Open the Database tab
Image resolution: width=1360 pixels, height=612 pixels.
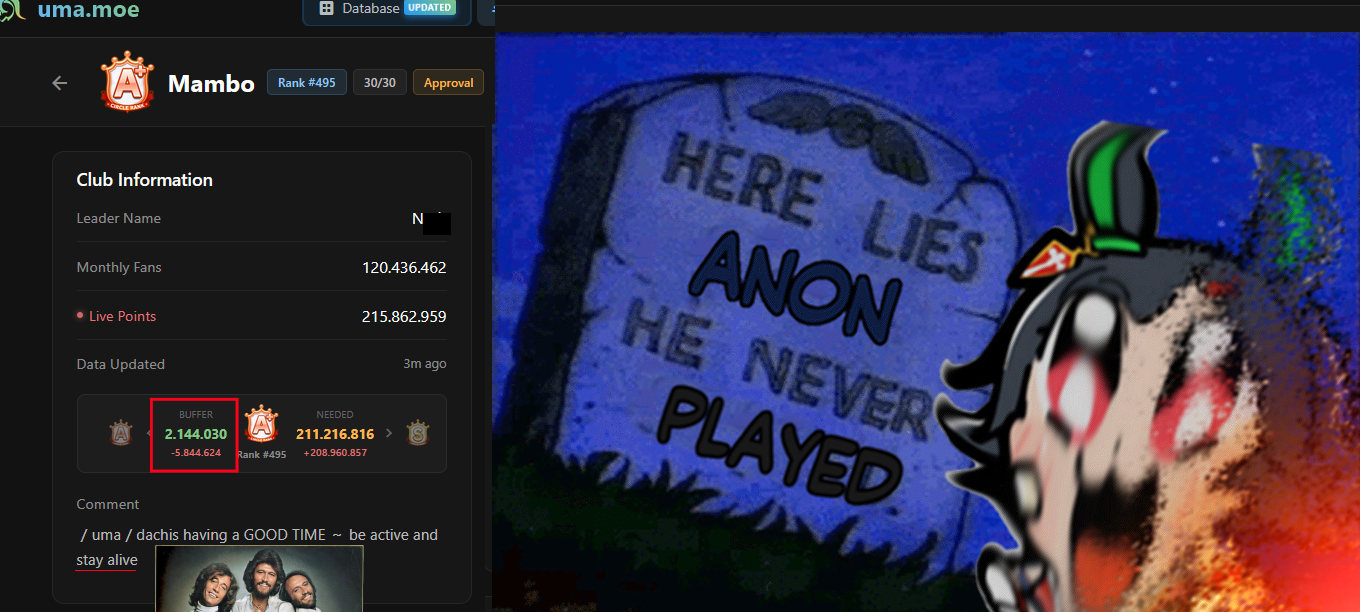(x=387, y=9)
